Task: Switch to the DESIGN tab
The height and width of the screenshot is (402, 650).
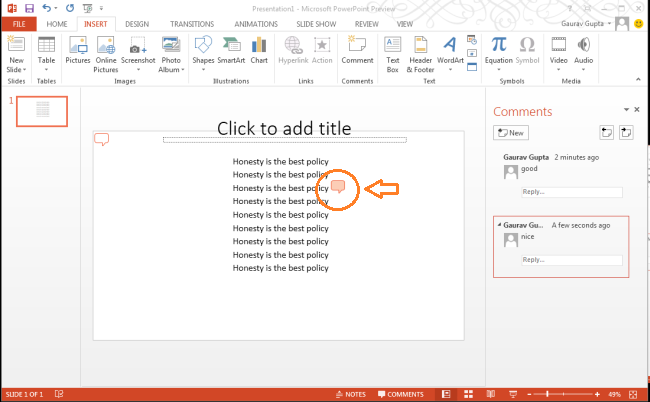Action: [137, 24]
